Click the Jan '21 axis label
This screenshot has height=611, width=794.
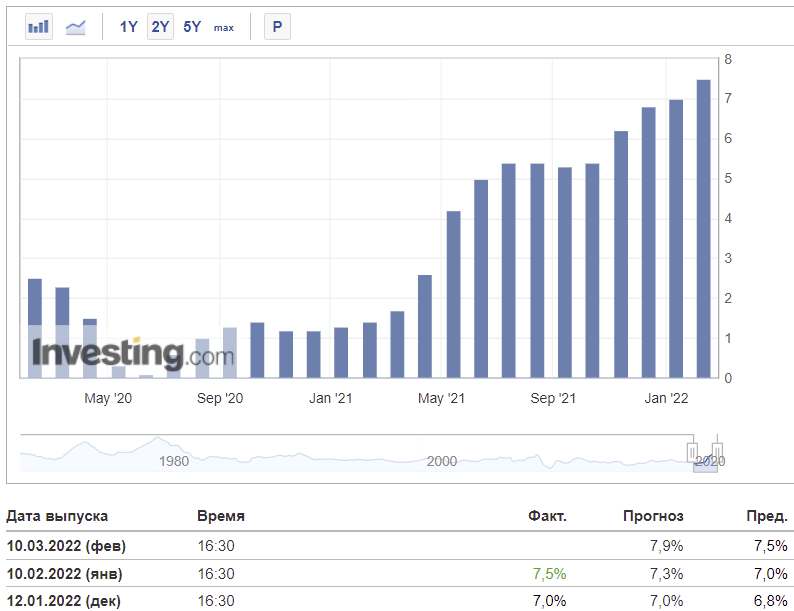[330, 398]
